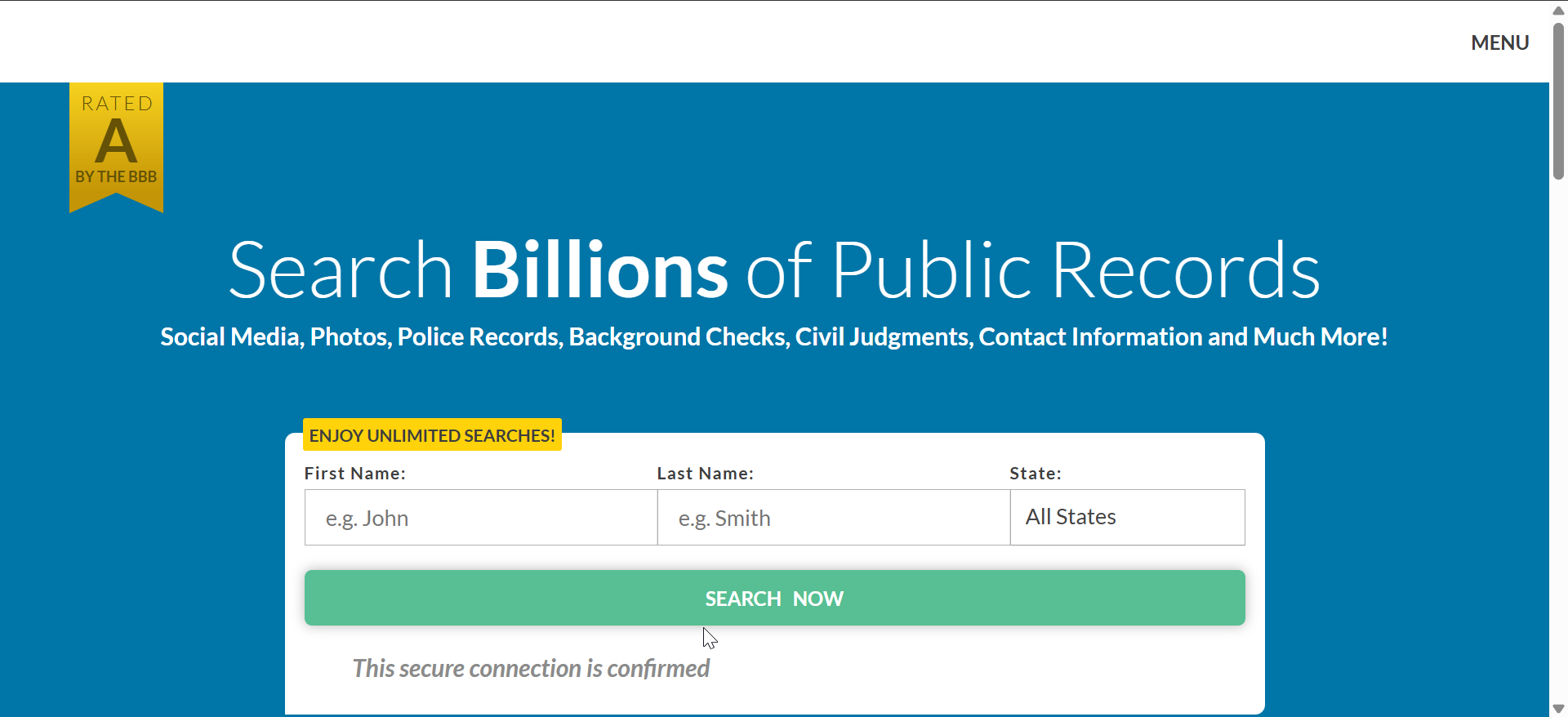Focus the Last Name input field
Viewport: 1568px width, 717px height.
(833, 518)
